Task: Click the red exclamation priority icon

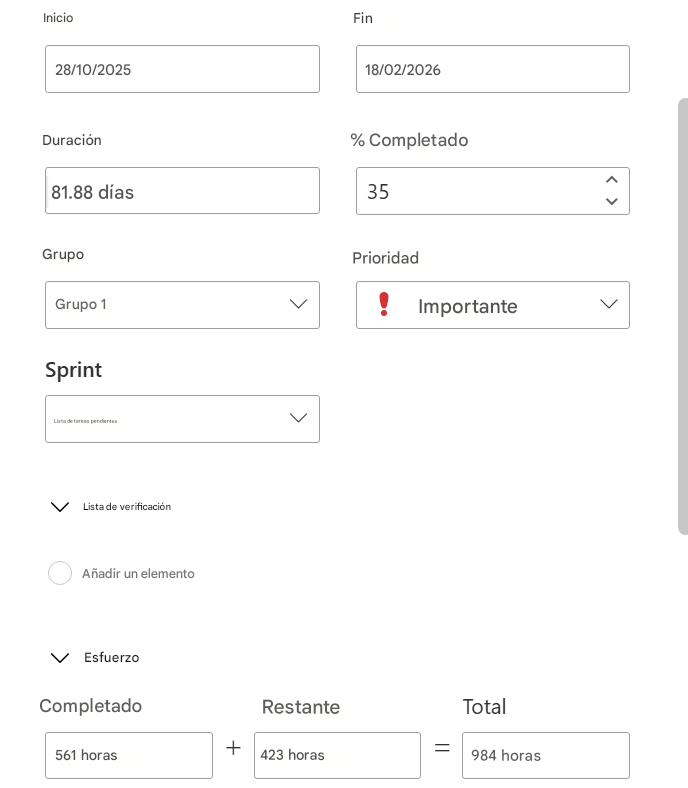Action: point(384,304)
